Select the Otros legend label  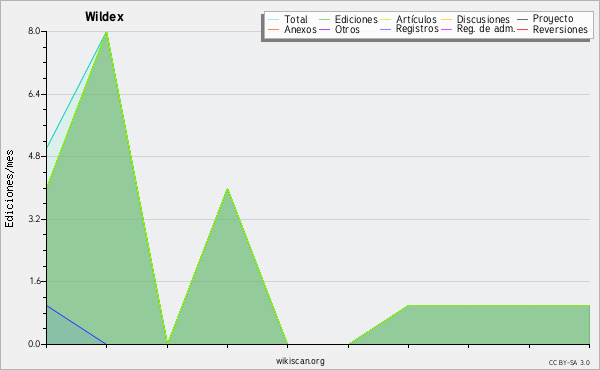click(x=347, y=29)
